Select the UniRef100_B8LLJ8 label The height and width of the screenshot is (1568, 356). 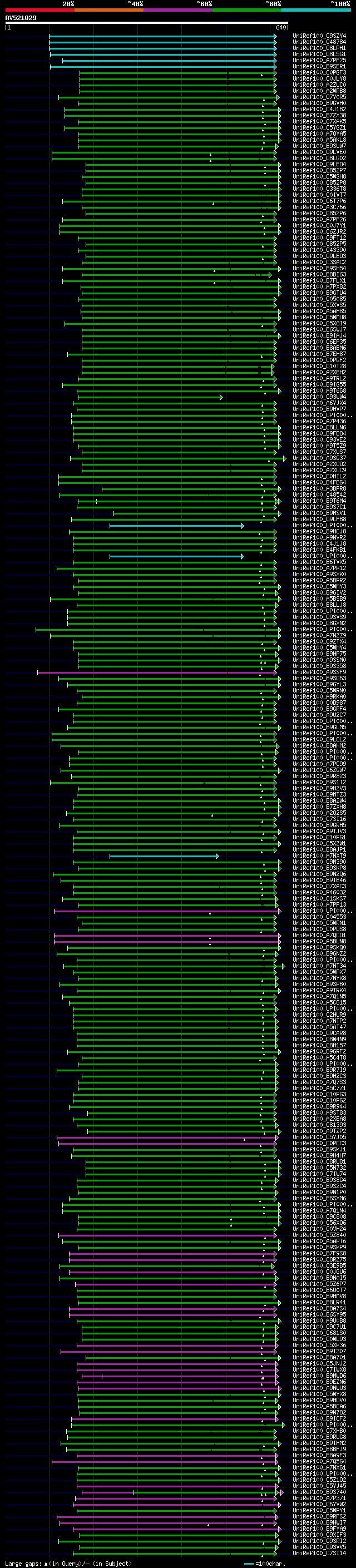[x=319, y=605]
